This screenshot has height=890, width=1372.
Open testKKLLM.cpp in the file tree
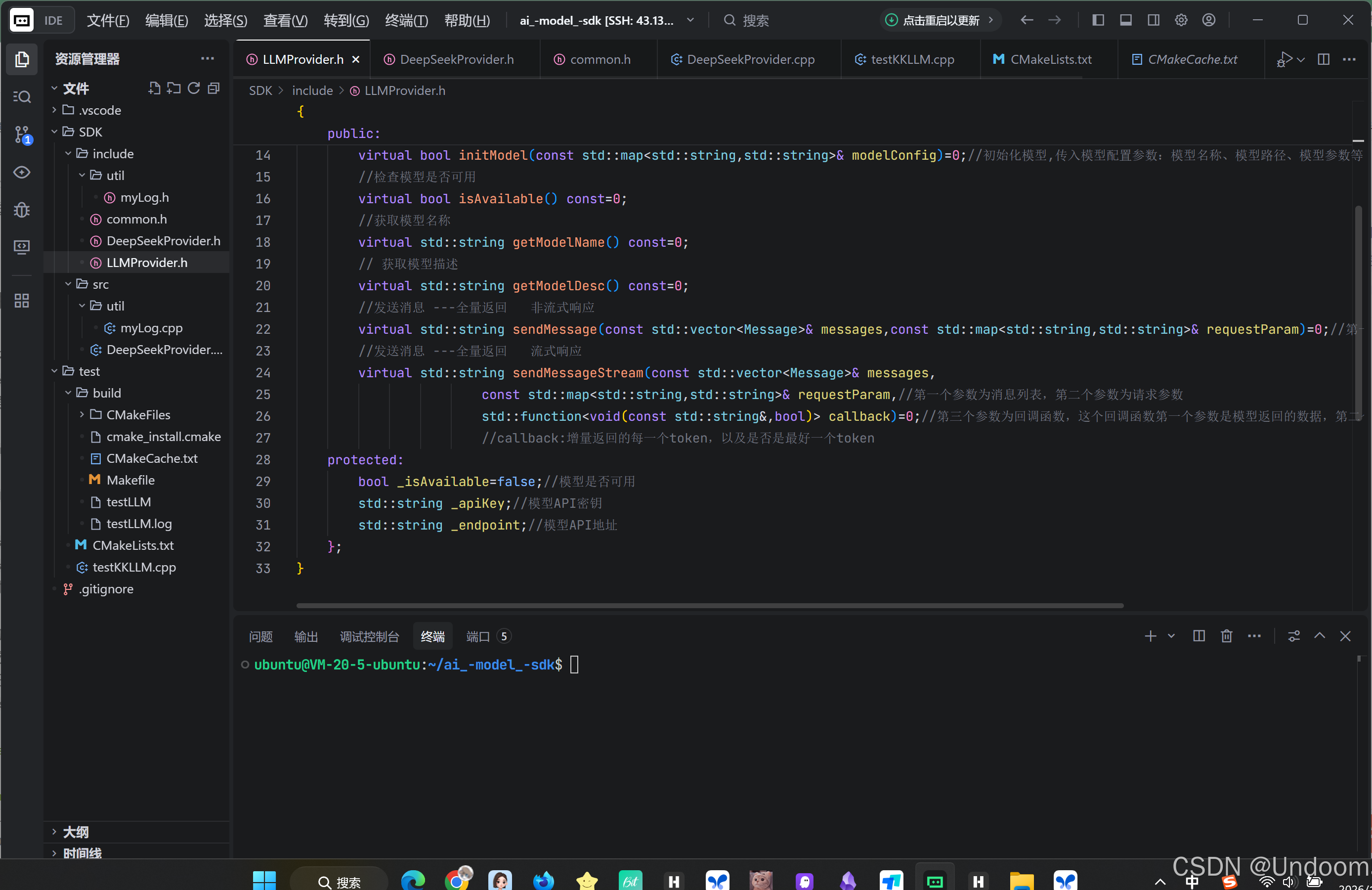(134, 567)
